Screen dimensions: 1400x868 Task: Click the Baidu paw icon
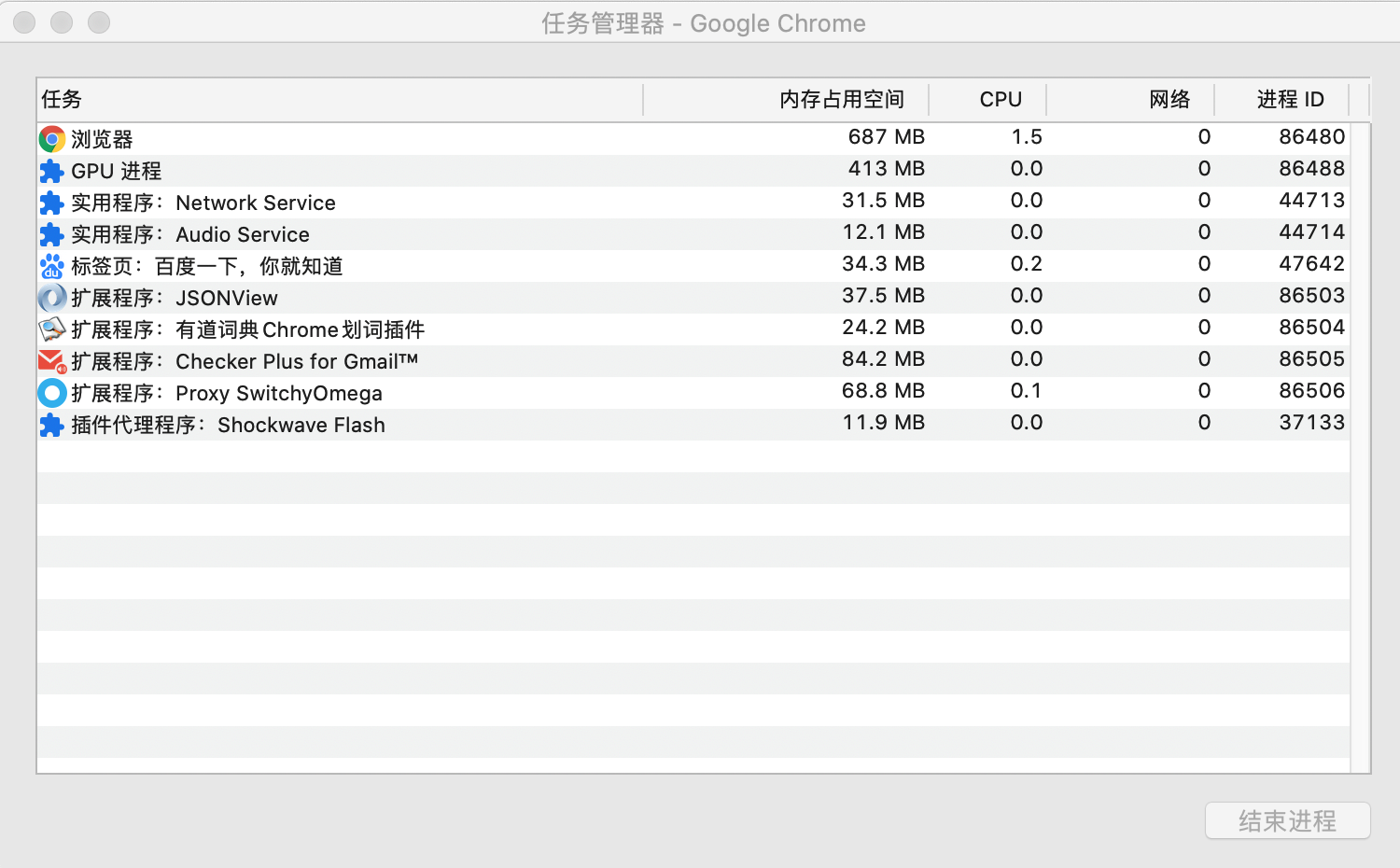tap(52, 267)
